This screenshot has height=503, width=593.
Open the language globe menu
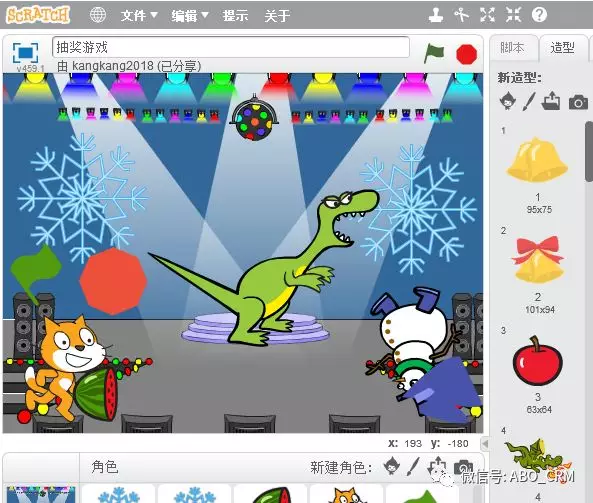tap(98, 15)
